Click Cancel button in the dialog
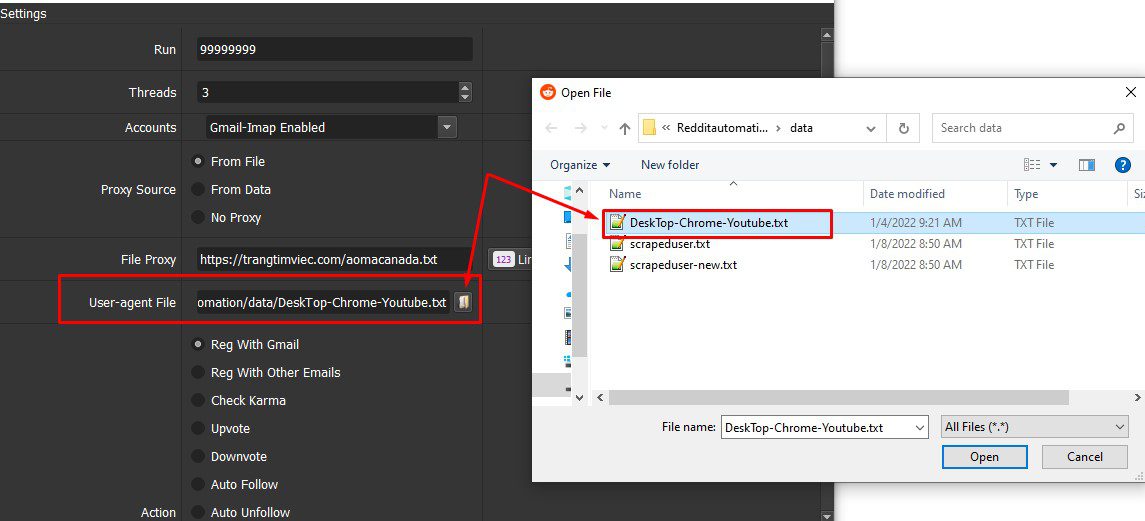1145x521 pixels. [x=1084, y=457]
